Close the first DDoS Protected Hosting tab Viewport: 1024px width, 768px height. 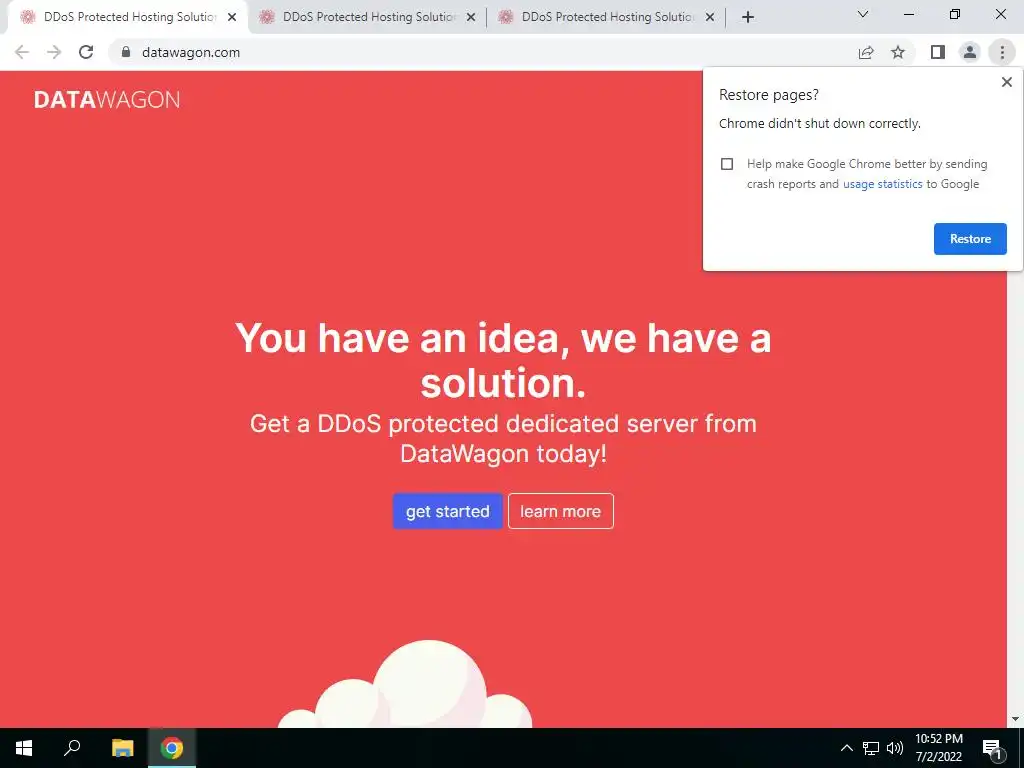point(232,18)
